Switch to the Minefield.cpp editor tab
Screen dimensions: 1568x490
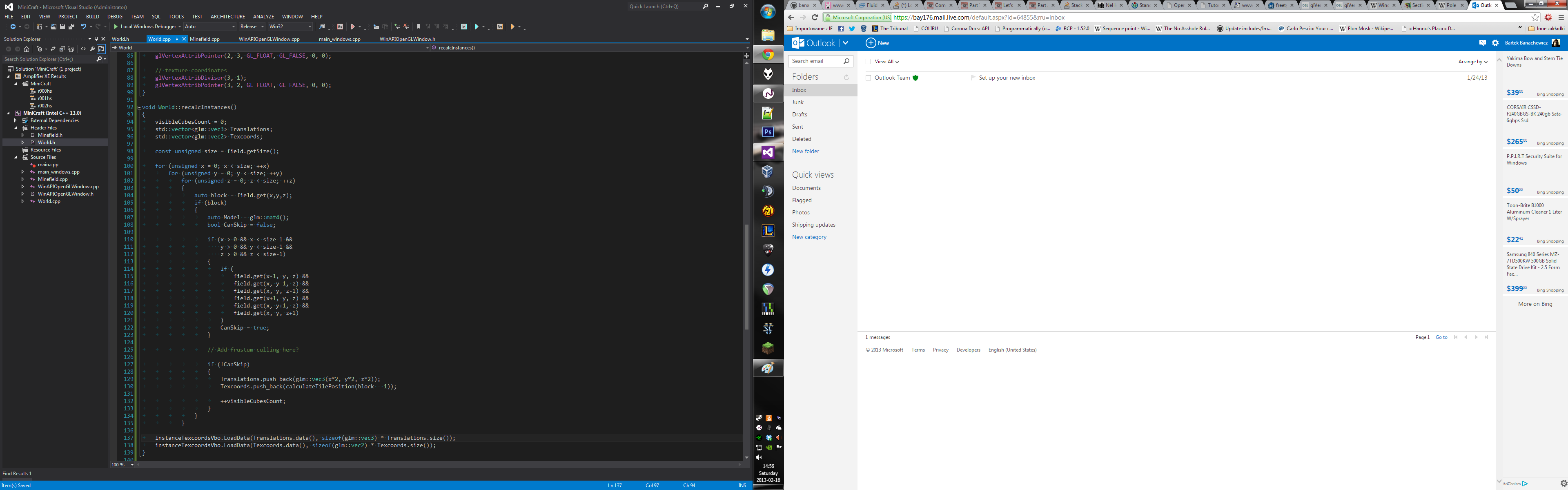[205, 39]
